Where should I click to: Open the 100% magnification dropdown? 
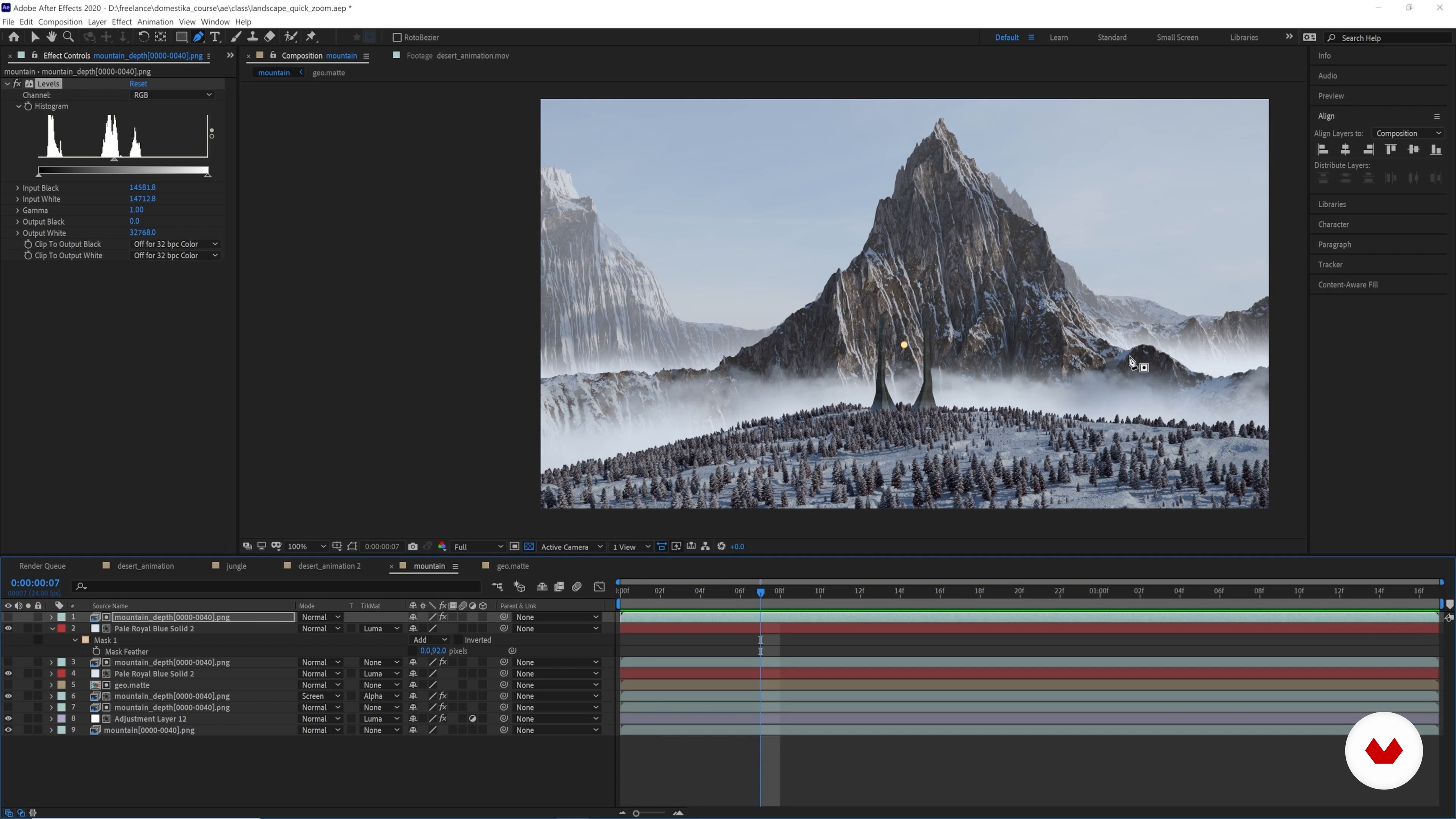tap(306, 546)
